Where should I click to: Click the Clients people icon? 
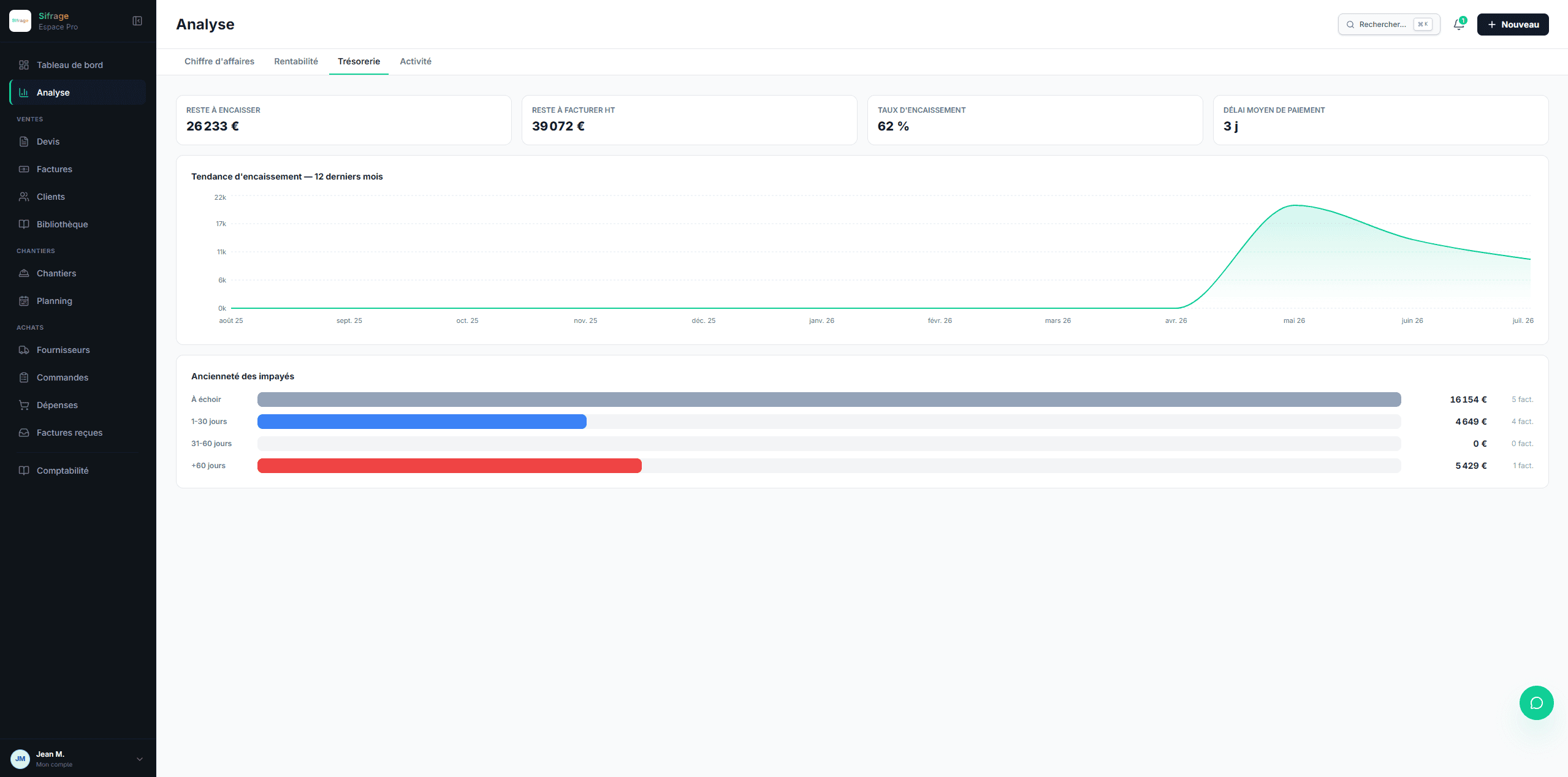[x=24, y=197]
